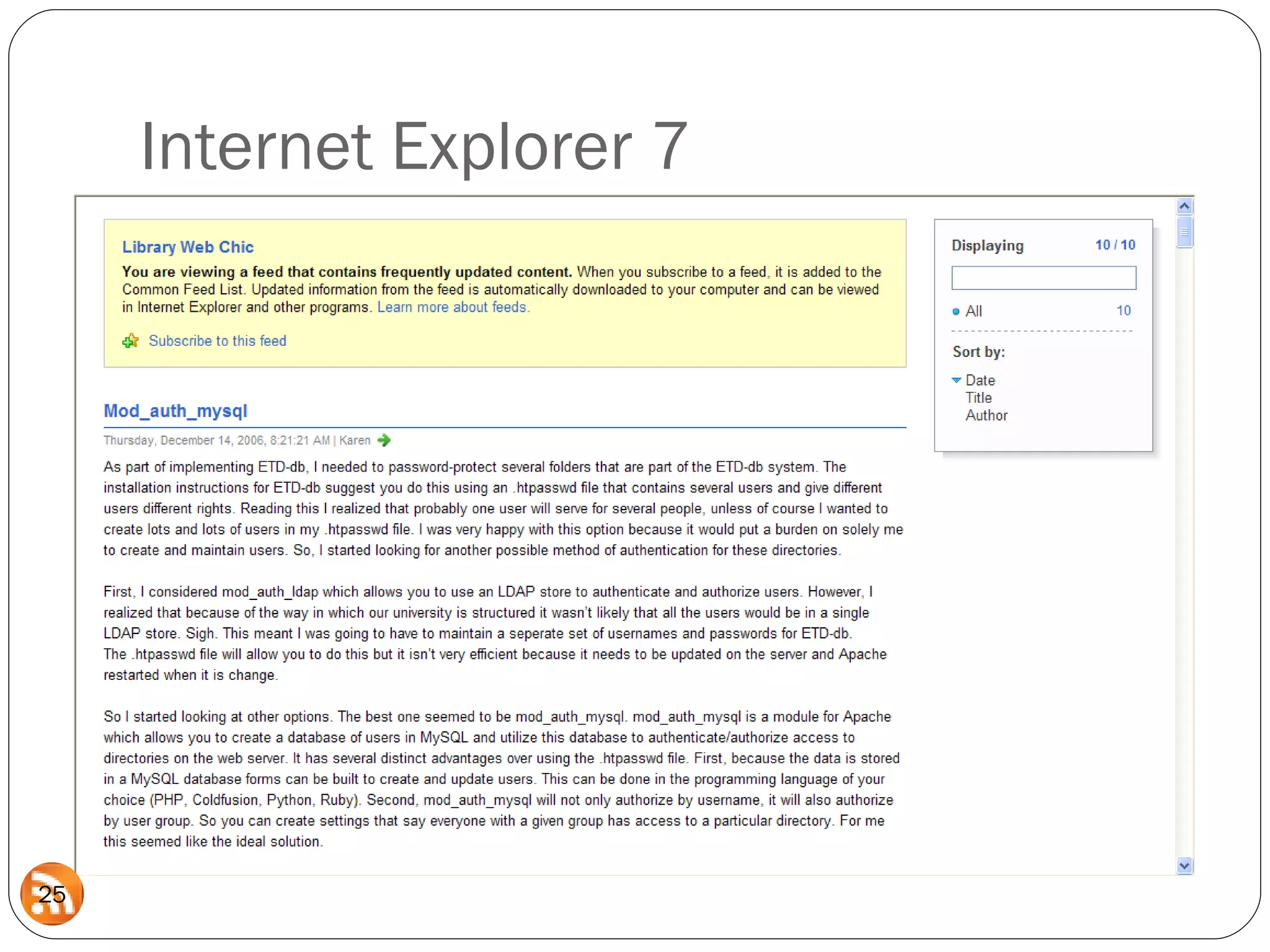Click the 10 / 10 displaying count
Viewport: 1270px width, 952px height.
[x=1115, y=245]
